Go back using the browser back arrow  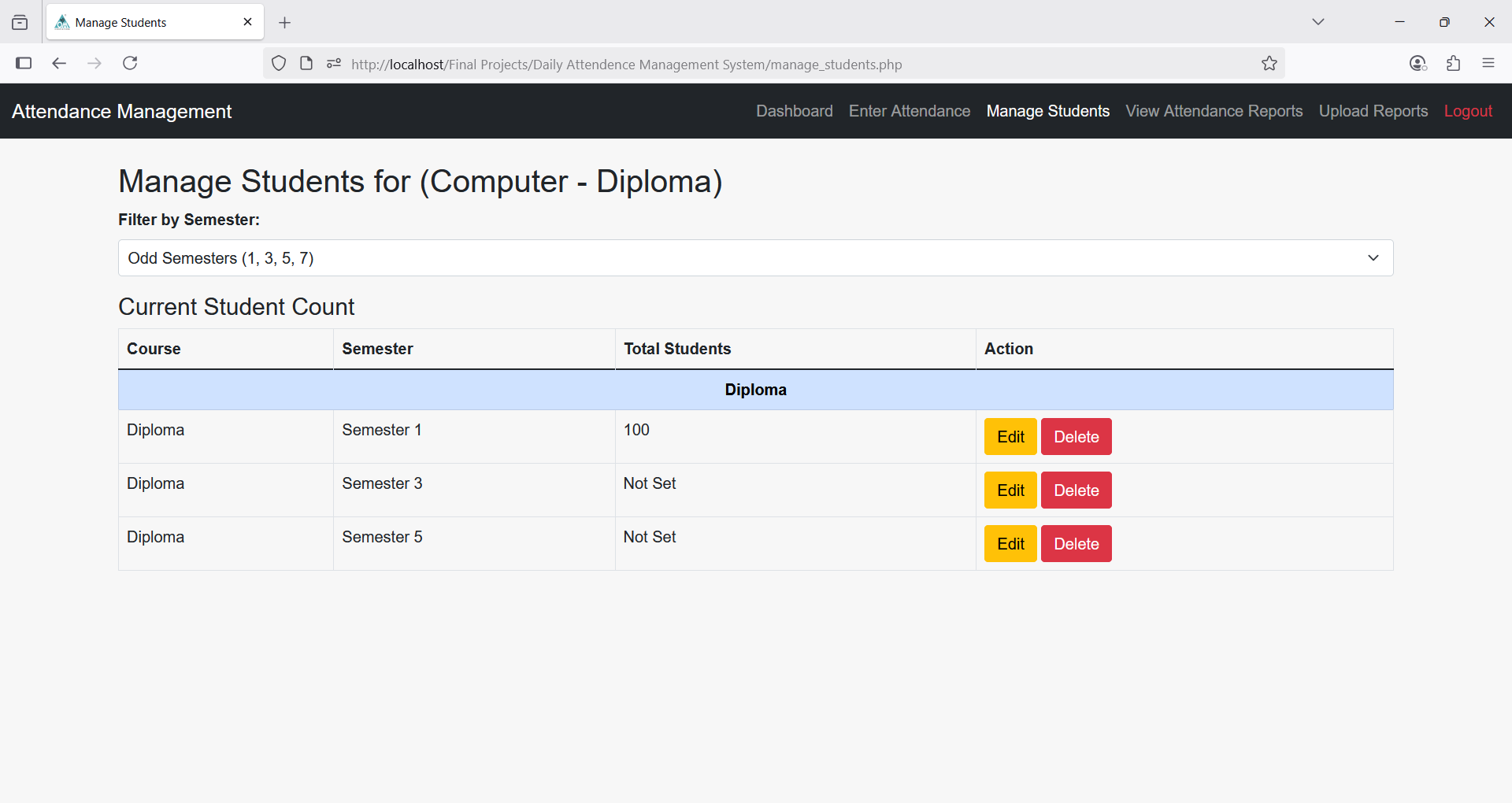coord(59,64)
